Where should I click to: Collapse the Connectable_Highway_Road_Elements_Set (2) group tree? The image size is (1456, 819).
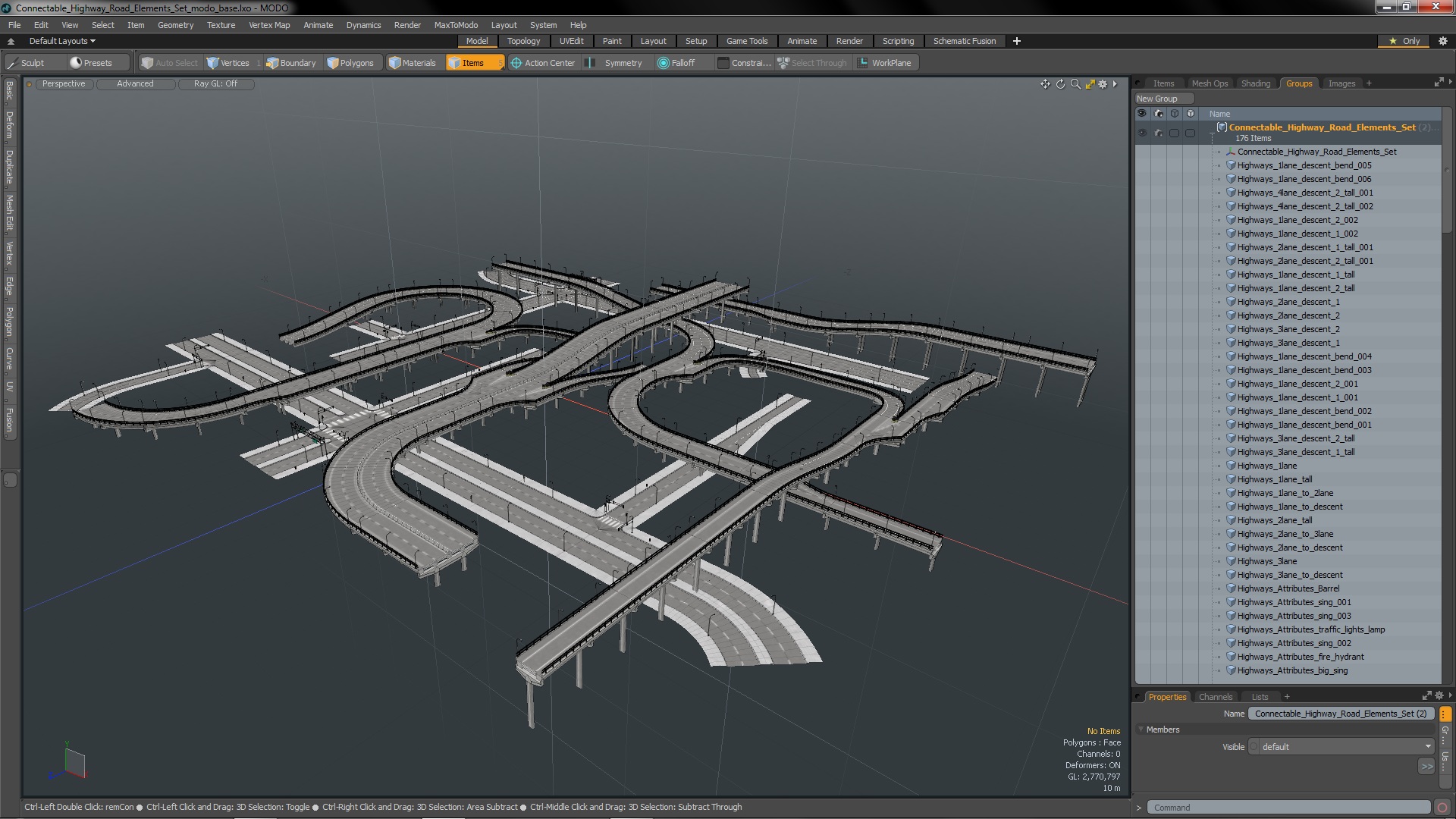[x=1212, y=133]
